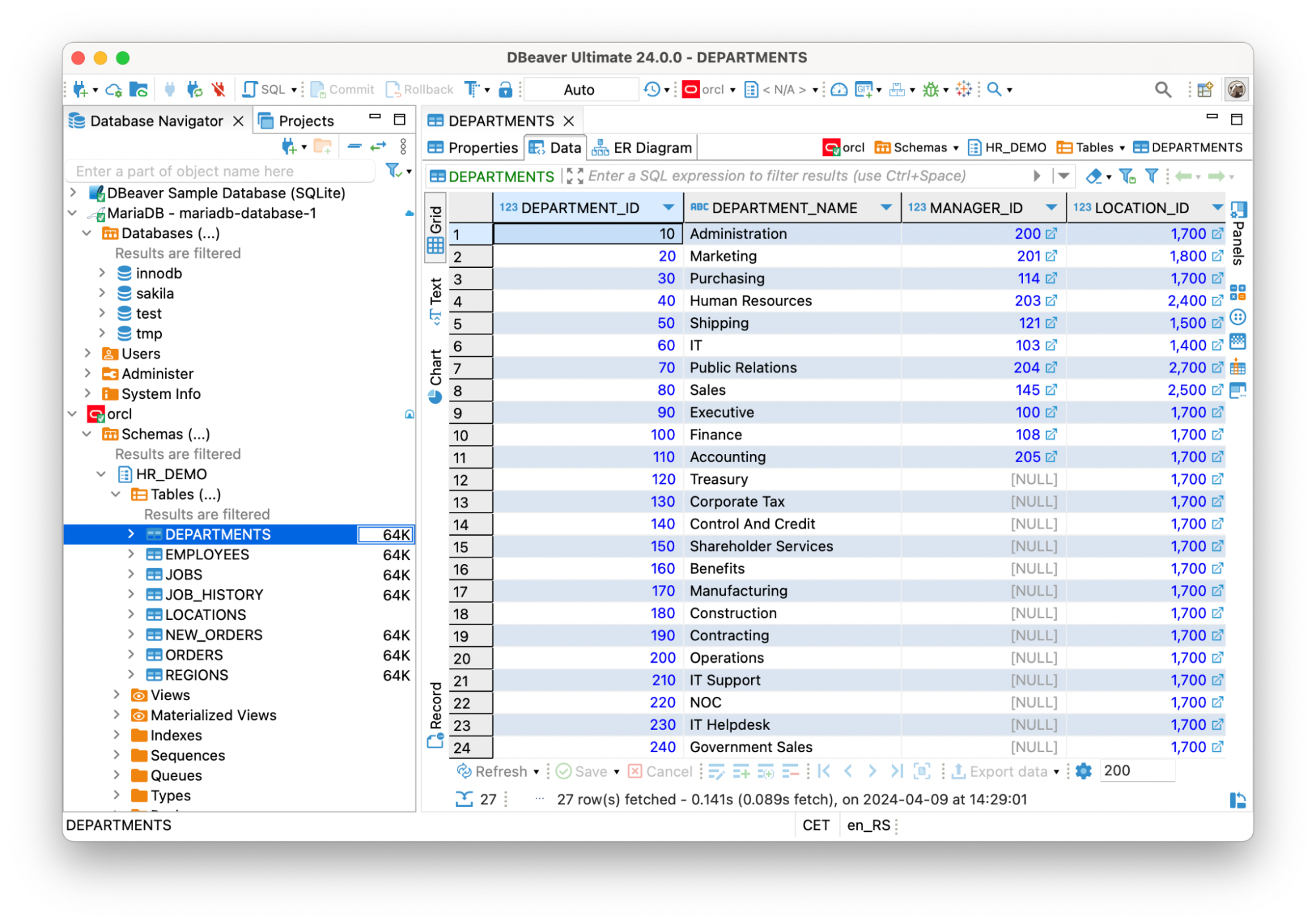The image size is (1316, 924).
Task: Click the row count icon beside 27
Action: tap(464, 799)
